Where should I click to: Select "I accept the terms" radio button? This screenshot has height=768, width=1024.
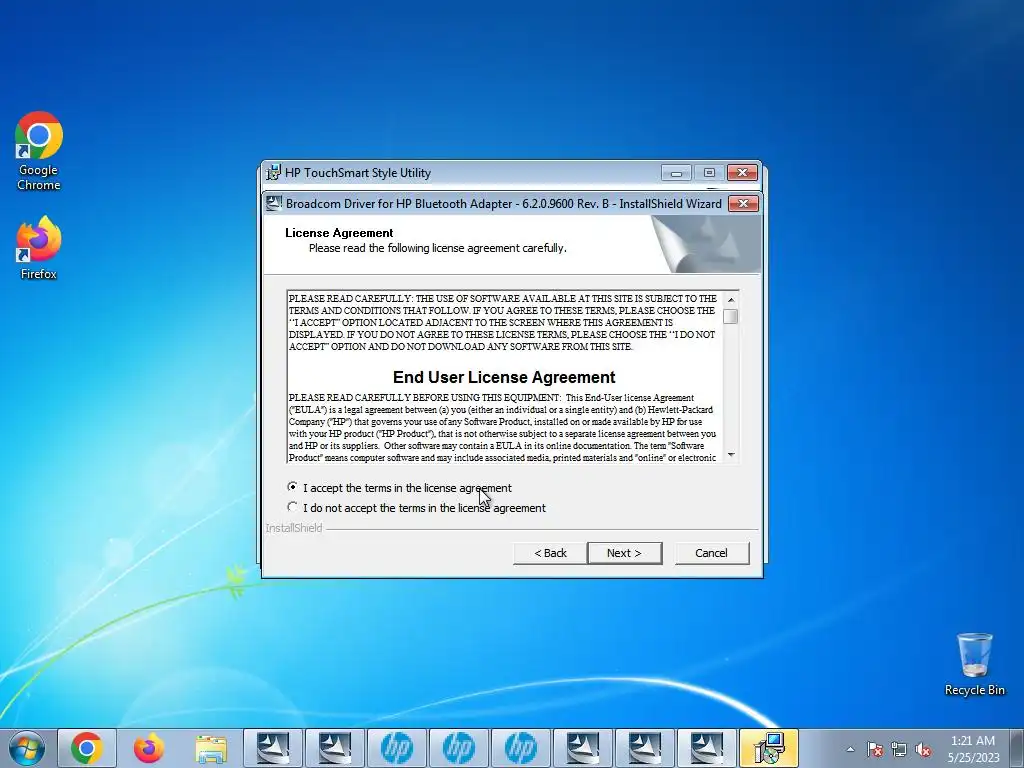point(292,487)
